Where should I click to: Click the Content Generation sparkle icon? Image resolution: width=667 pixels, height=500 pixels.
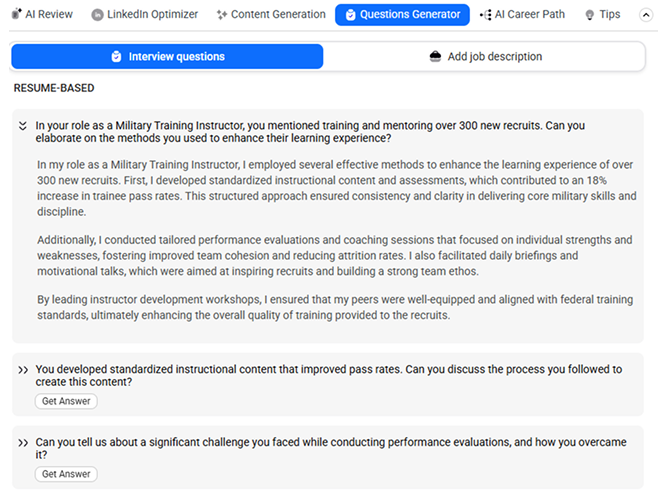coord(222,15)
